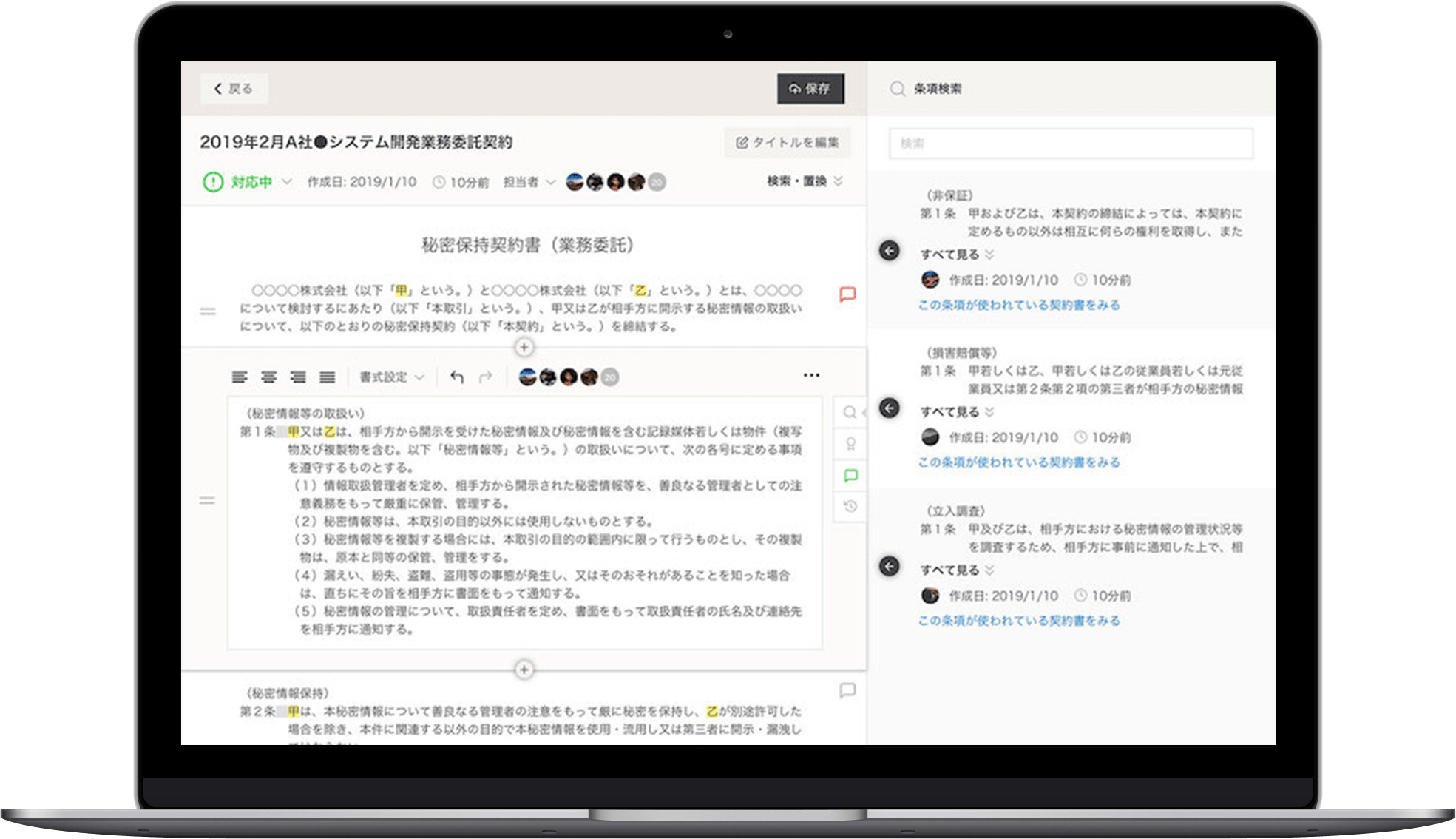Screen dimensions: 1456x839
Task: Click the author avatar under 非保証 clause
Action: point(930,280)
